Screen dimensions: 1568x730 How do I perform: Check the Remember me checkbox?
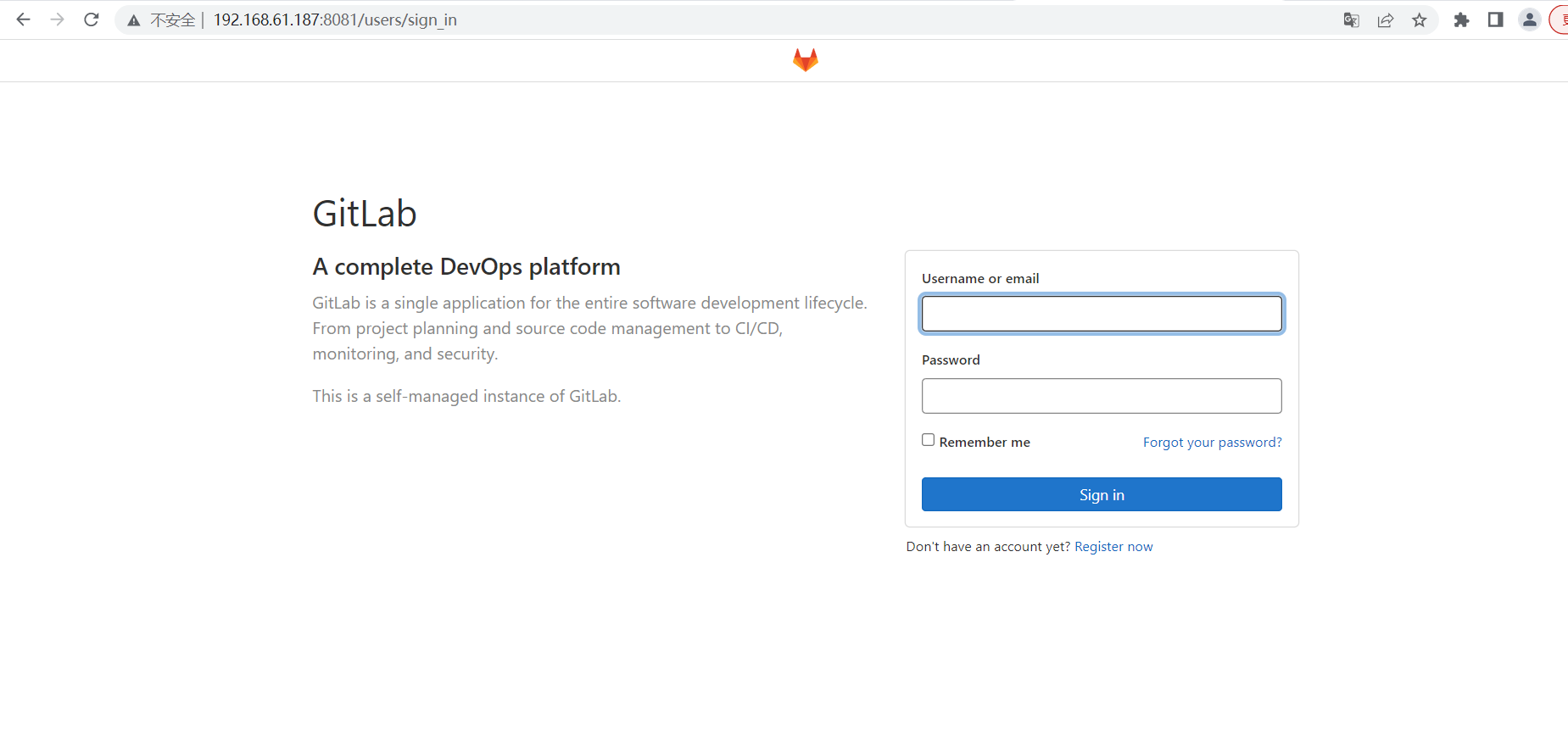[929, 440]
